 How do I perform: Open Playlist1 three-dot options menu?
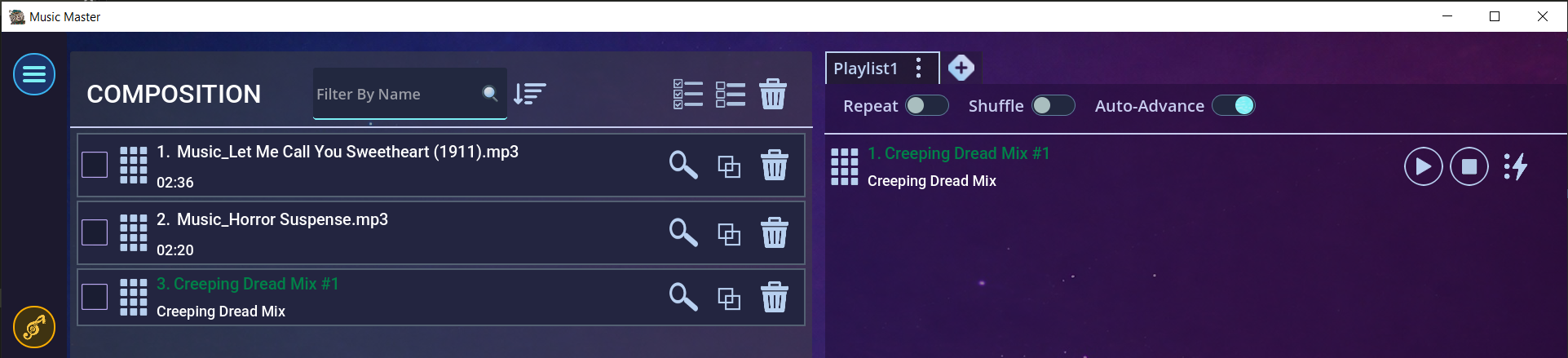[x=919, y=68]
